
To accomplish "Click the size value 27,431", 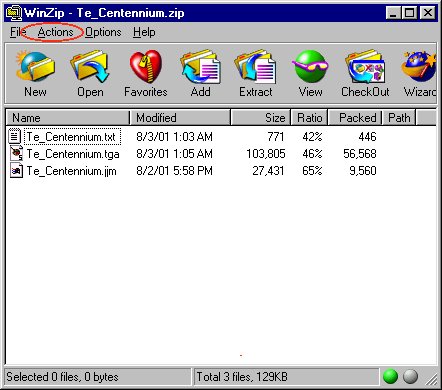I will pyautogui.click(x=268, y=171).
